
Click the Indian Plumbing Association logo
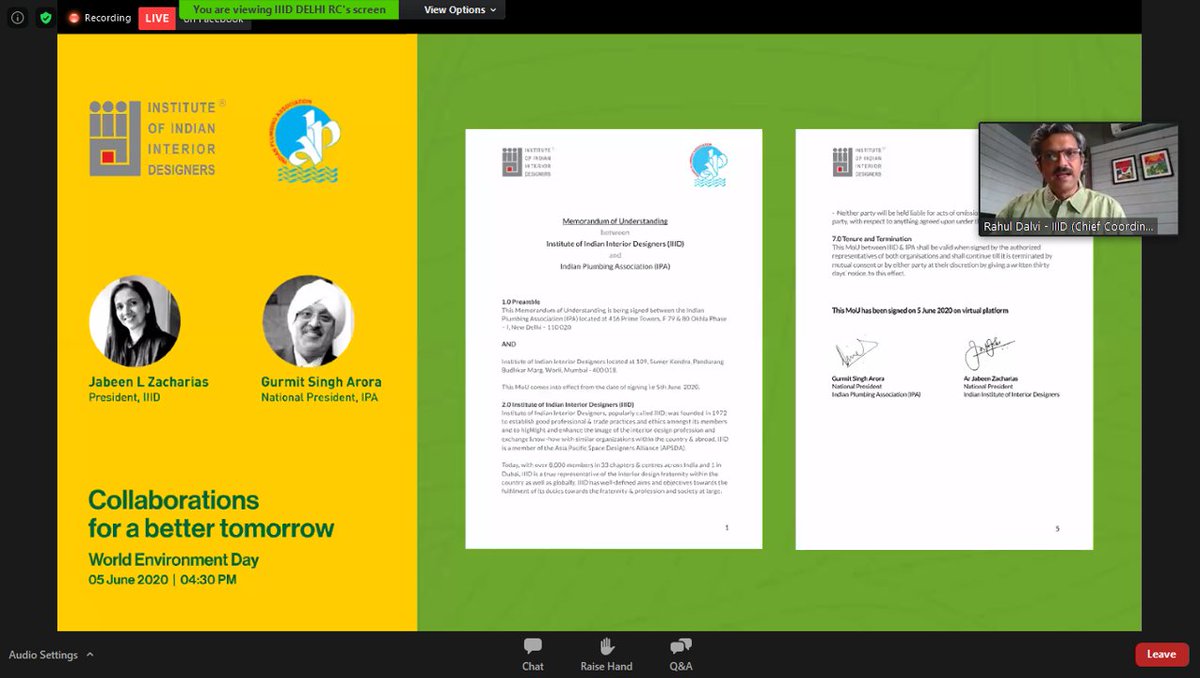tap(304, 140)
